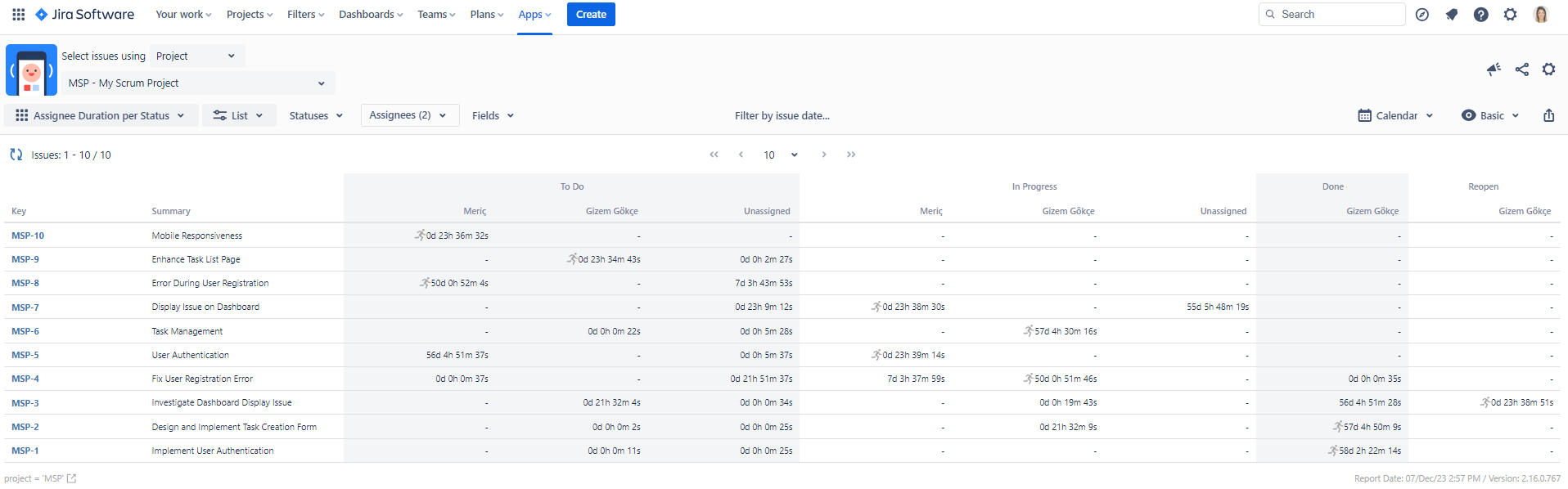
Task: Click the export icon beside Basic
Action: [x=1548, y=115]
